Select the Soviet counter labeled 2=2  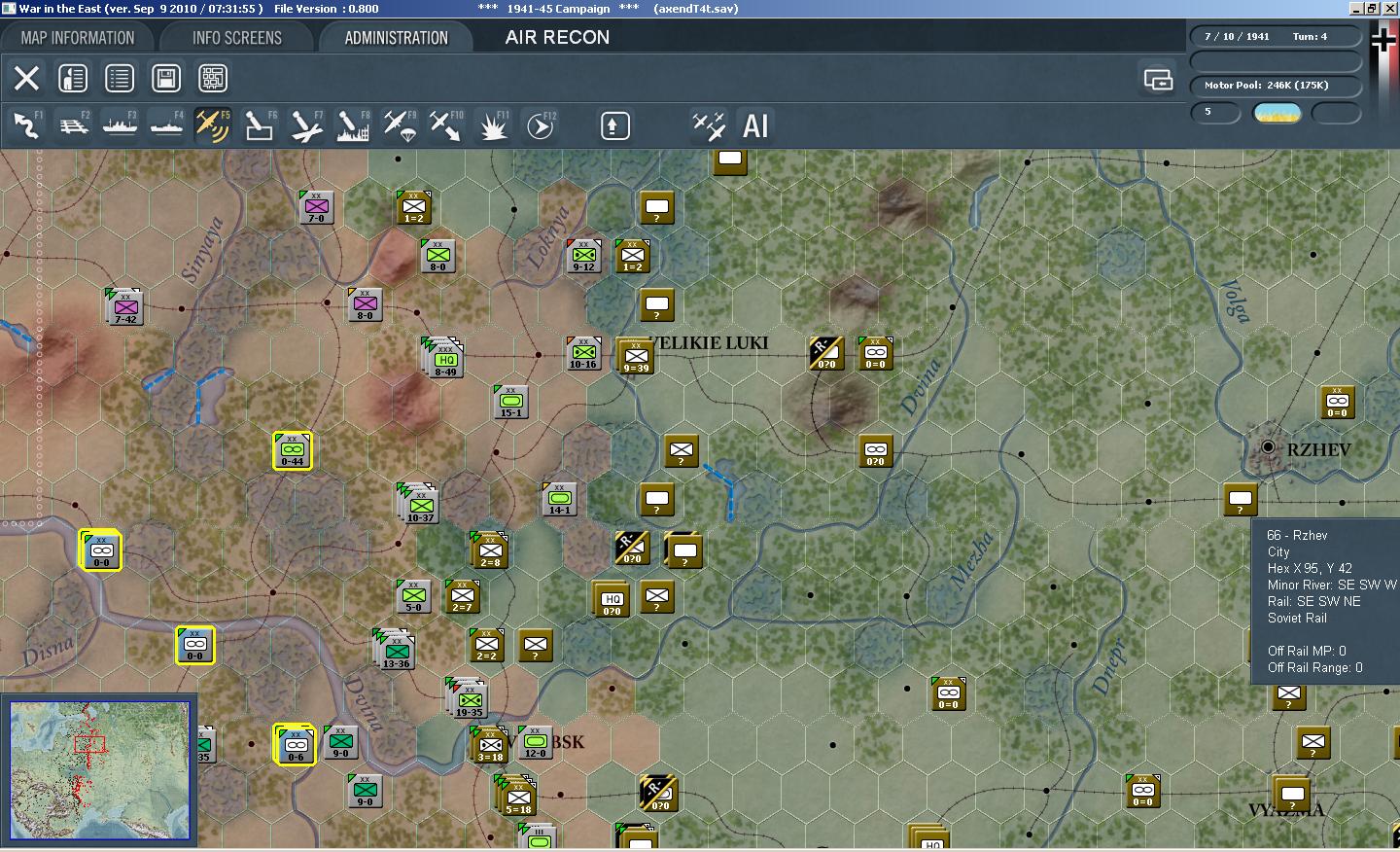coord(486,645)
